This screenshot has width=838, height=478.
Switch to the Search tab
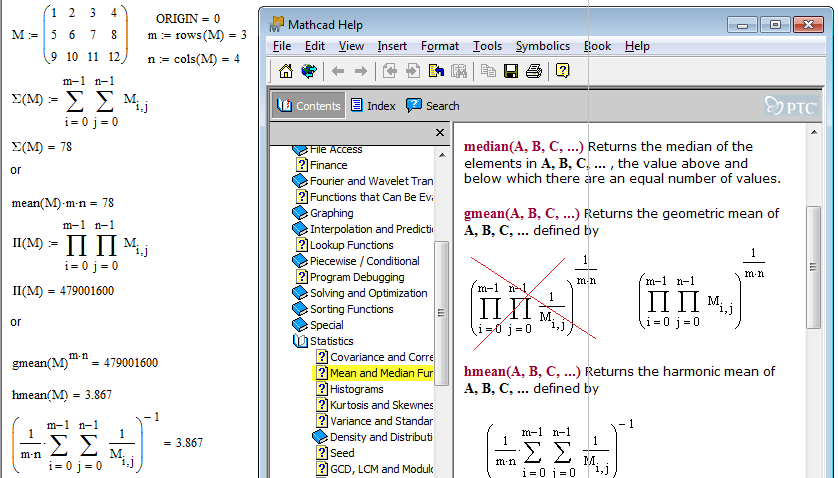[x=432, y=106]
